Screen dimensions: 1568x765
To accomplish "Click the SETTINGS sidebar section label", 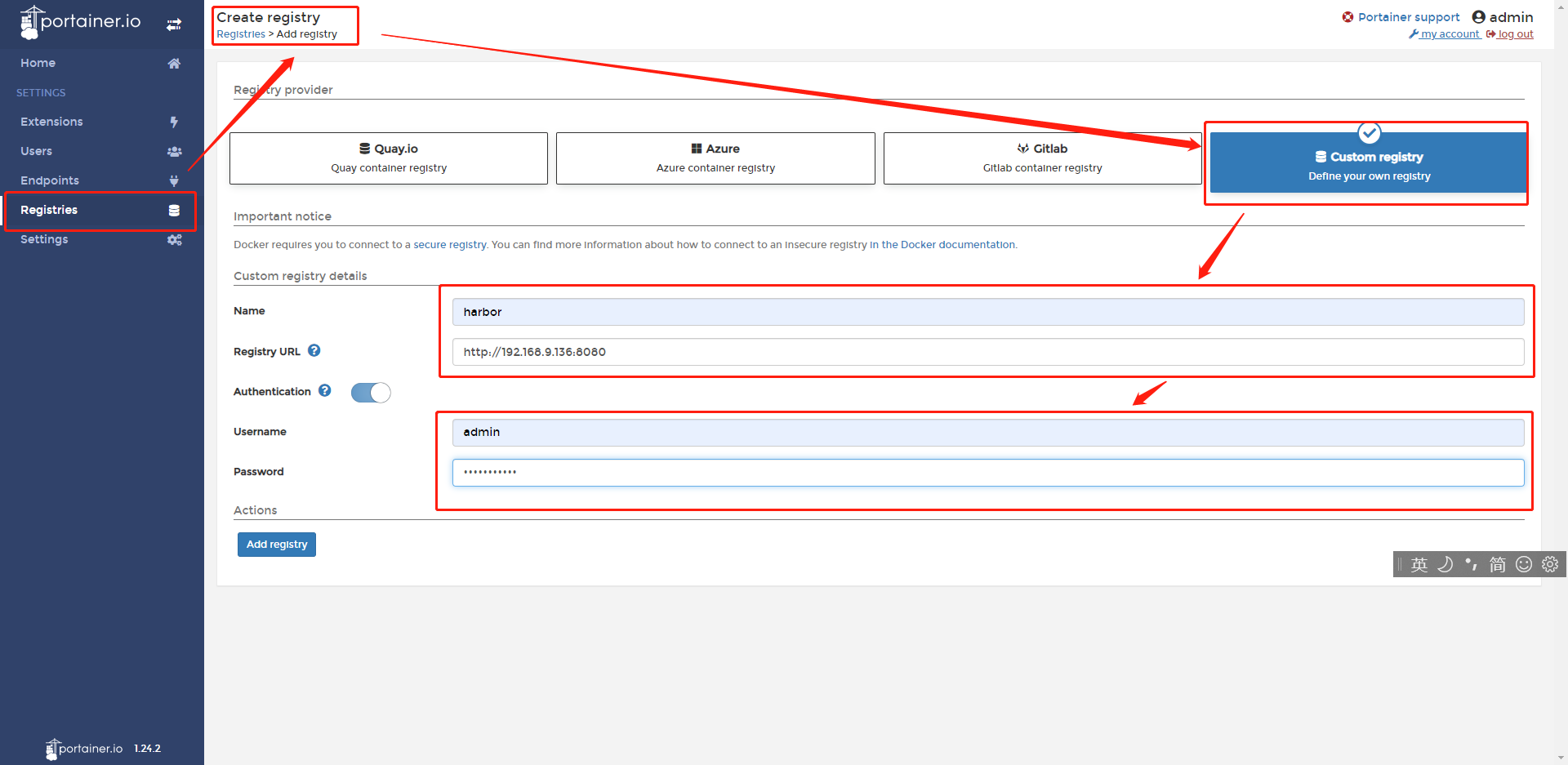I will 41,93.
